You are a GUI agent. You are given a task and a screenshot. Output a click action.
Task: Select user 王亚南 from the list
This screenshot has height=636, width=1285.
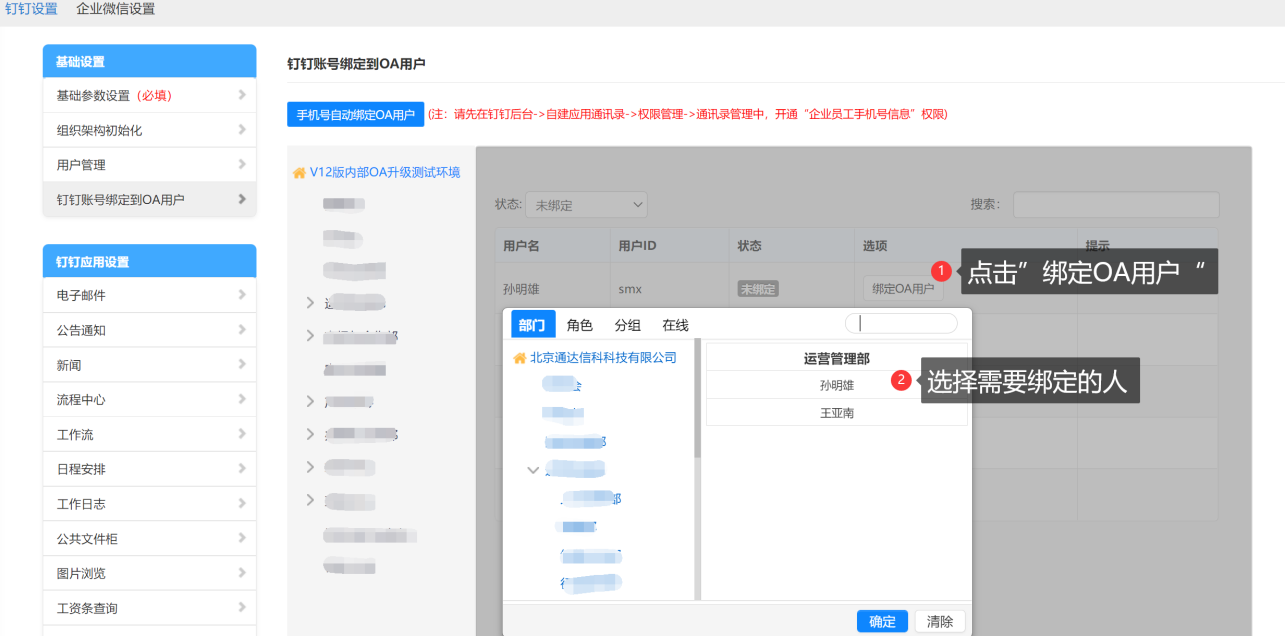coord(836,412)
